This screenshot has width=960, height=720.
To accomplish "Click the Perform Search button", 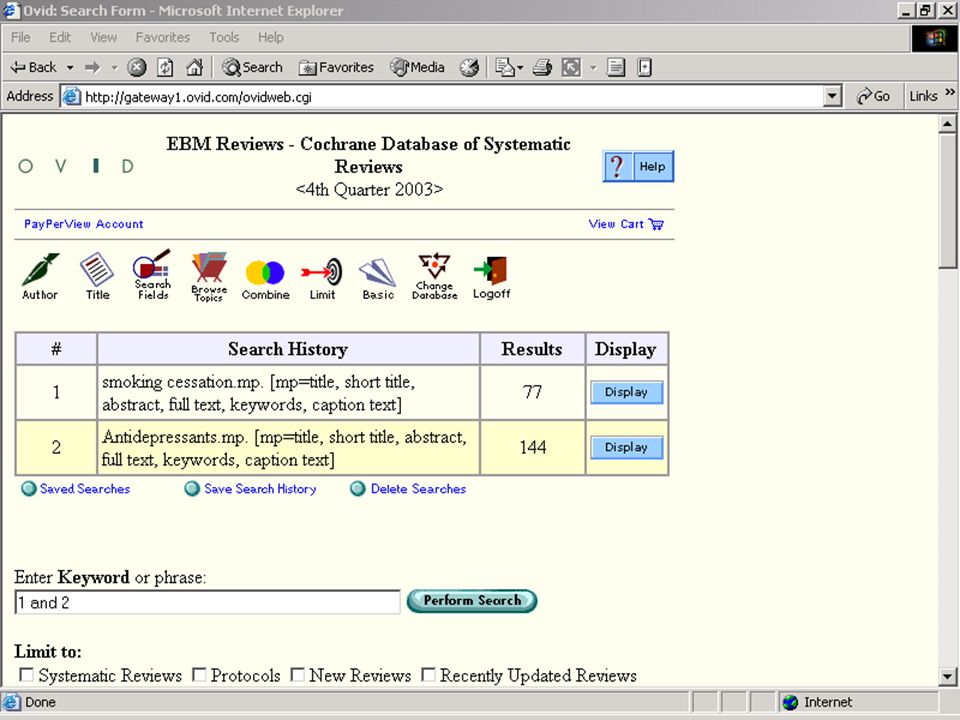I will click(472, 601).
